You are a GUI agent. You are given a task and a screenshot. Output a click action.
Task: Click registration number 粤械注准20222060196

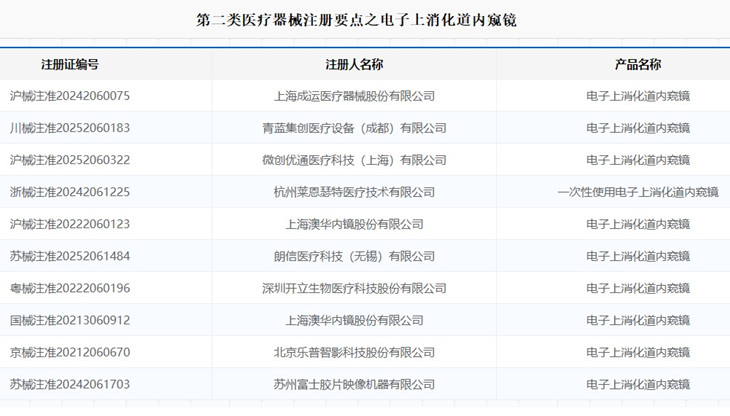click(x=70, y=288)
